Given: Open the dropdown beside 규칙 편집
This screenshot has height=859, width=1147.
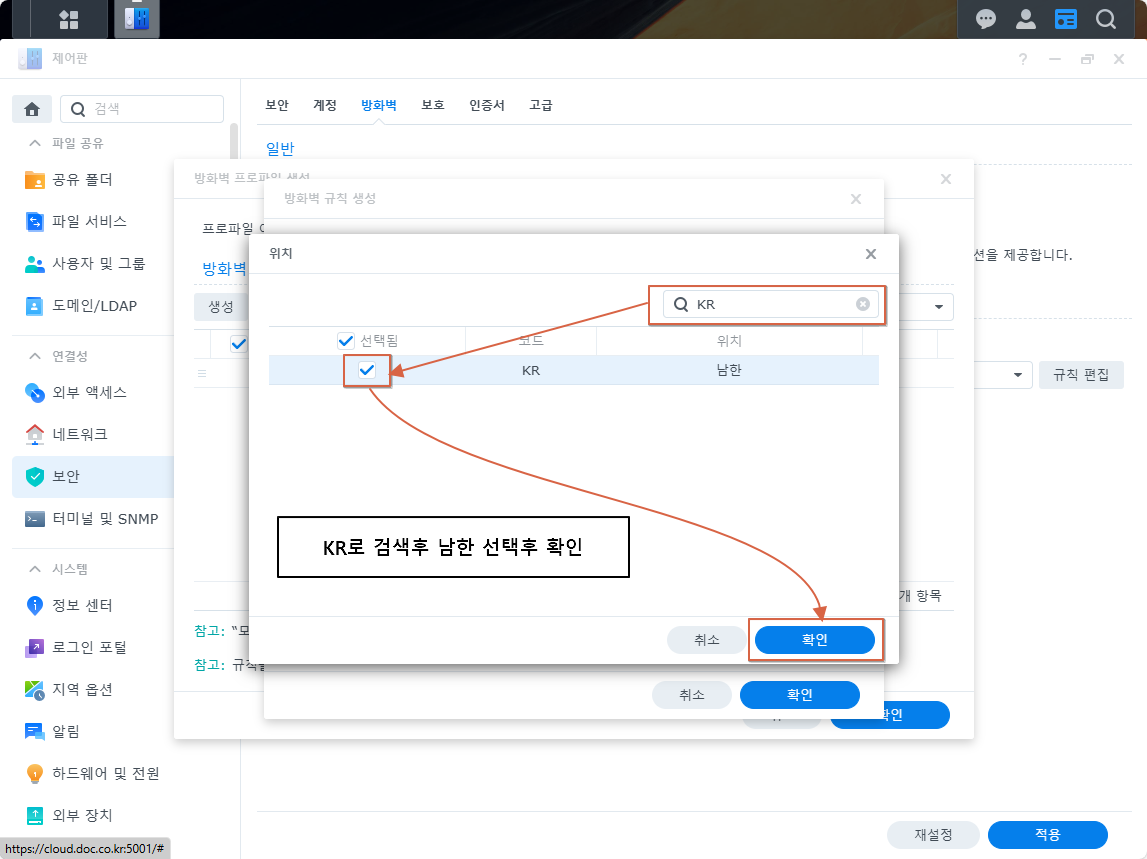Looking at the screenshot, I should click(x=1018, y=375).
